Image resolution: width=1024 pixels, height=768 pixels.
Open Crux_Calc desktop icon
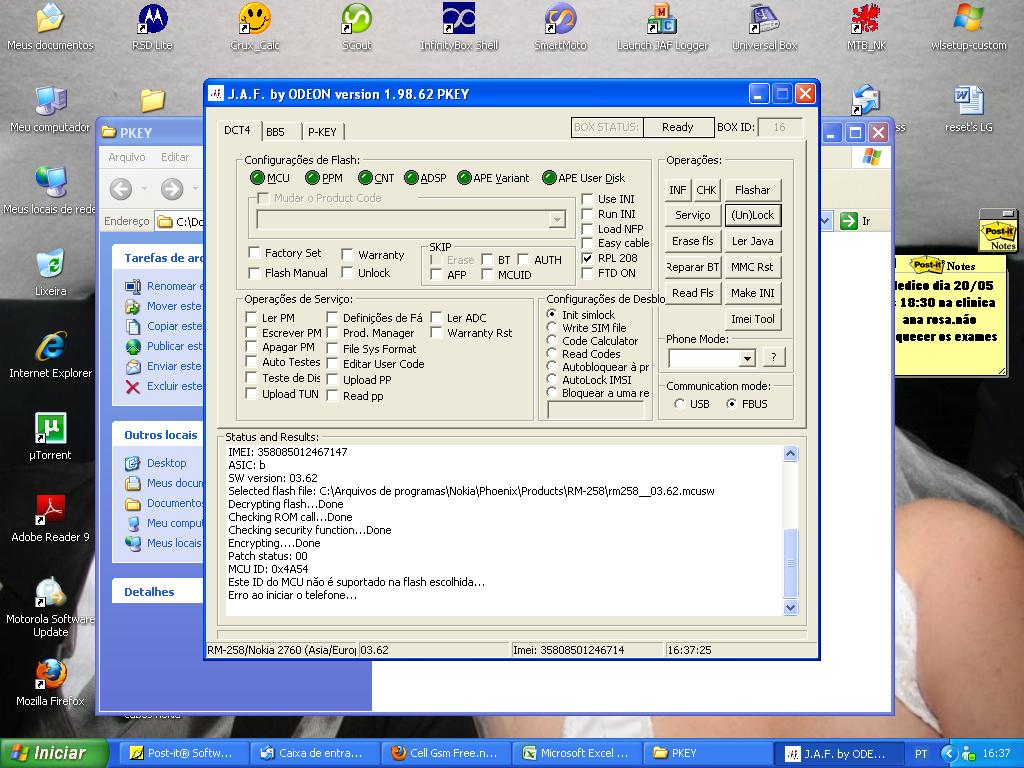[x=255, y=27]
